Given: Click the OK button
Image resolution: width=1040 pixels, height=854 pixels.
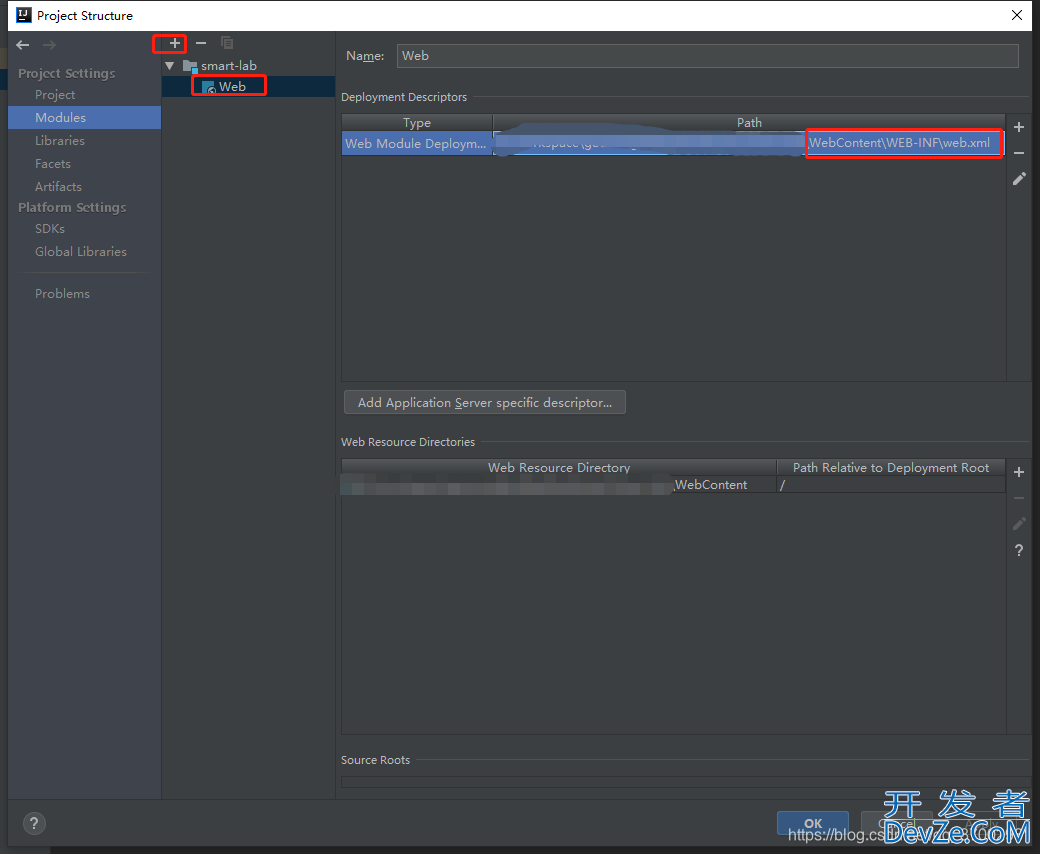Looking at the screenshot, I should (812, 824).
